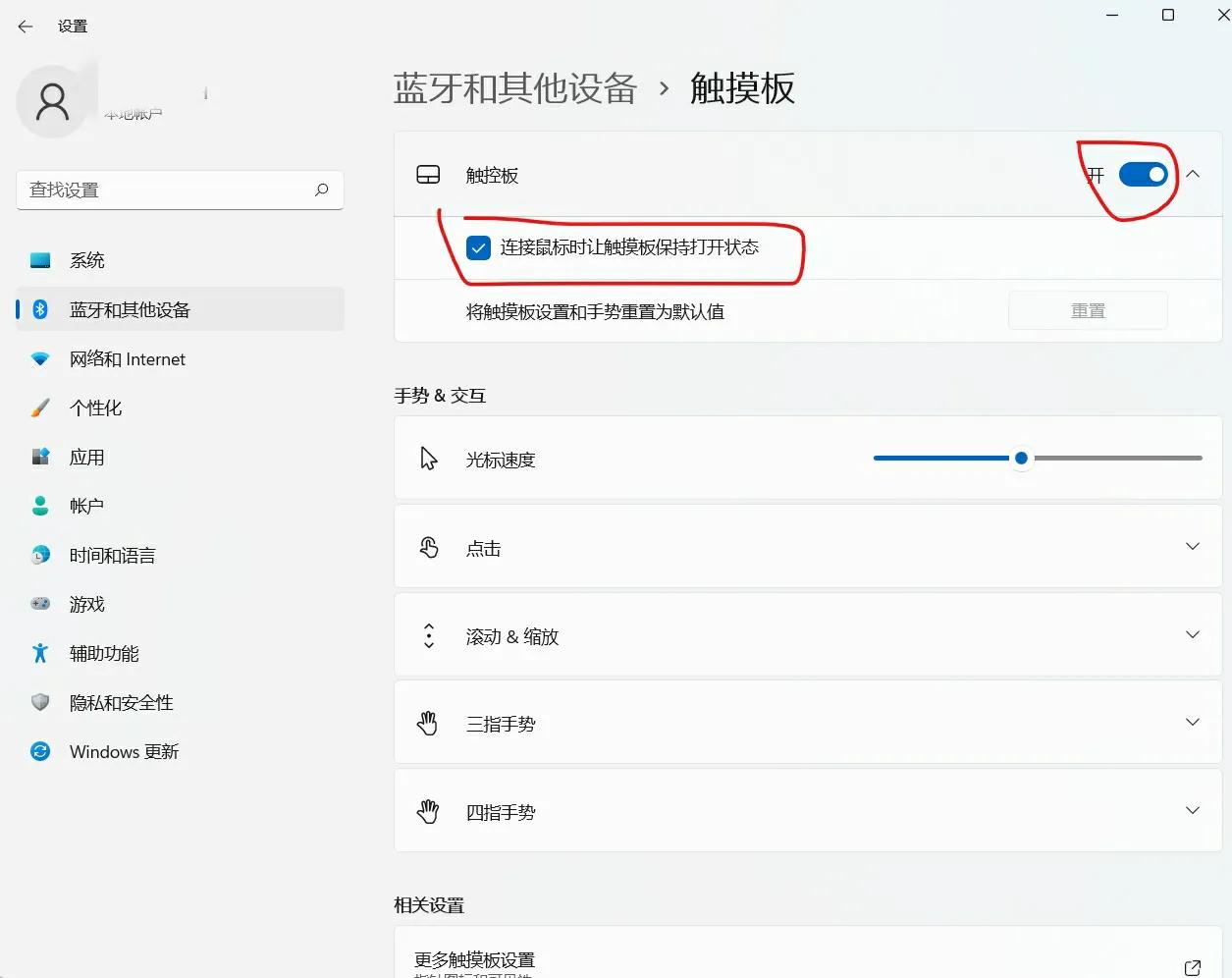Select 网络和 Internet in the sidebar
This screenshot has height=978, width=1232.
[128, 358]
